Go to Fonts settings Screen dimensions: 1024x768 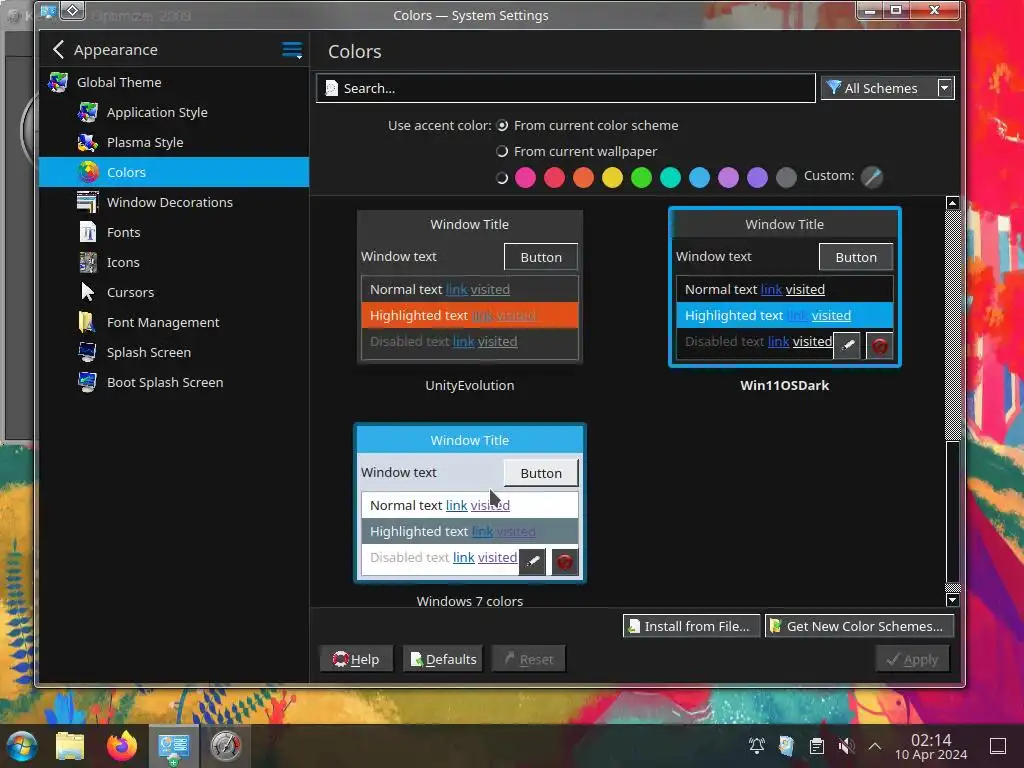tap(174, 232)
